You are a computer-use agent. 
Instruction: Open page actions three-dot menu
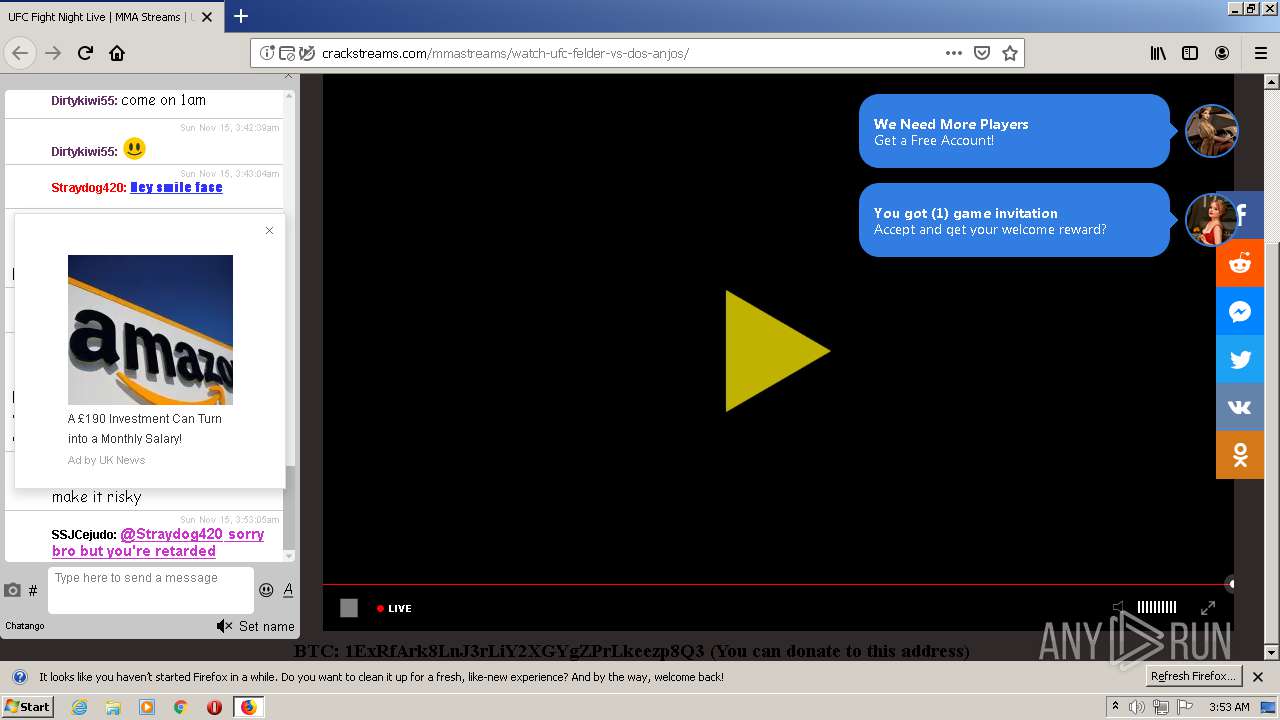954,53
